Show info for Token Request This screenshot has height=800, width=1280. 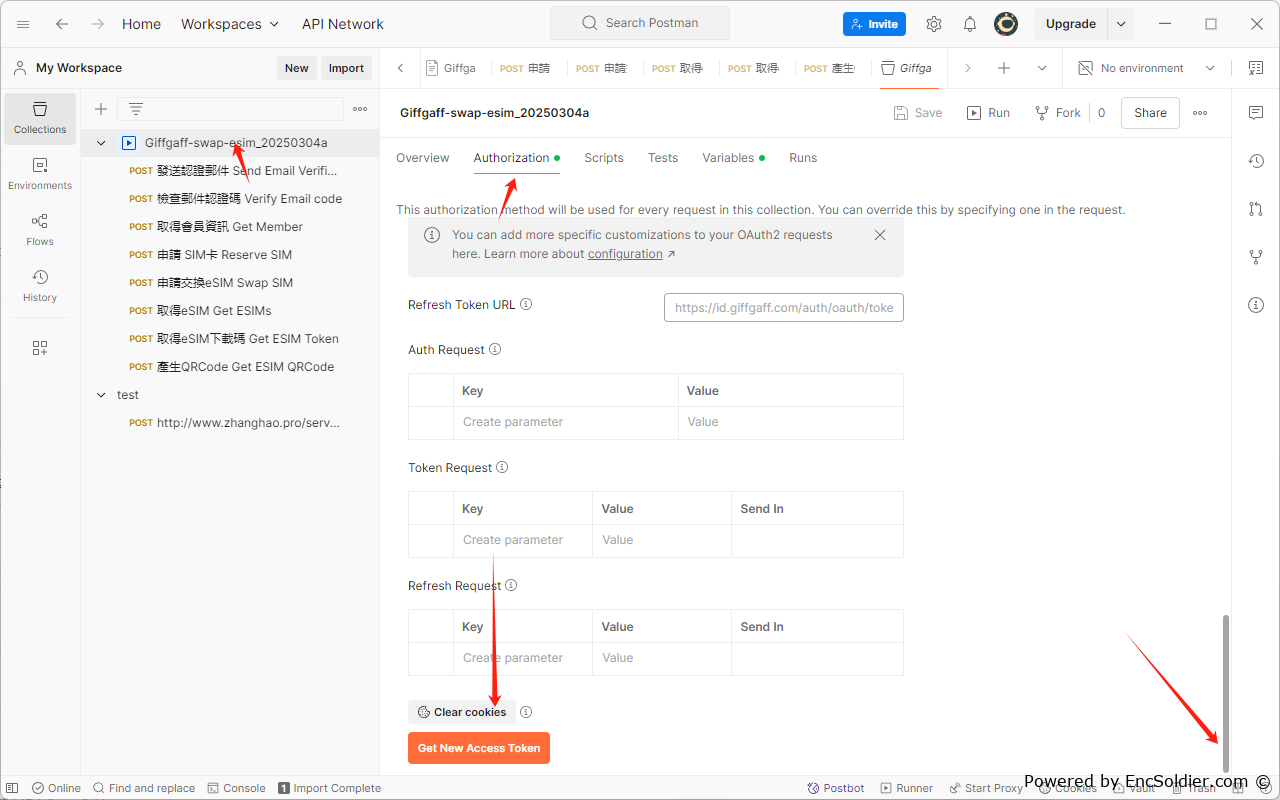pyautogui.click(x=502, y=468)
